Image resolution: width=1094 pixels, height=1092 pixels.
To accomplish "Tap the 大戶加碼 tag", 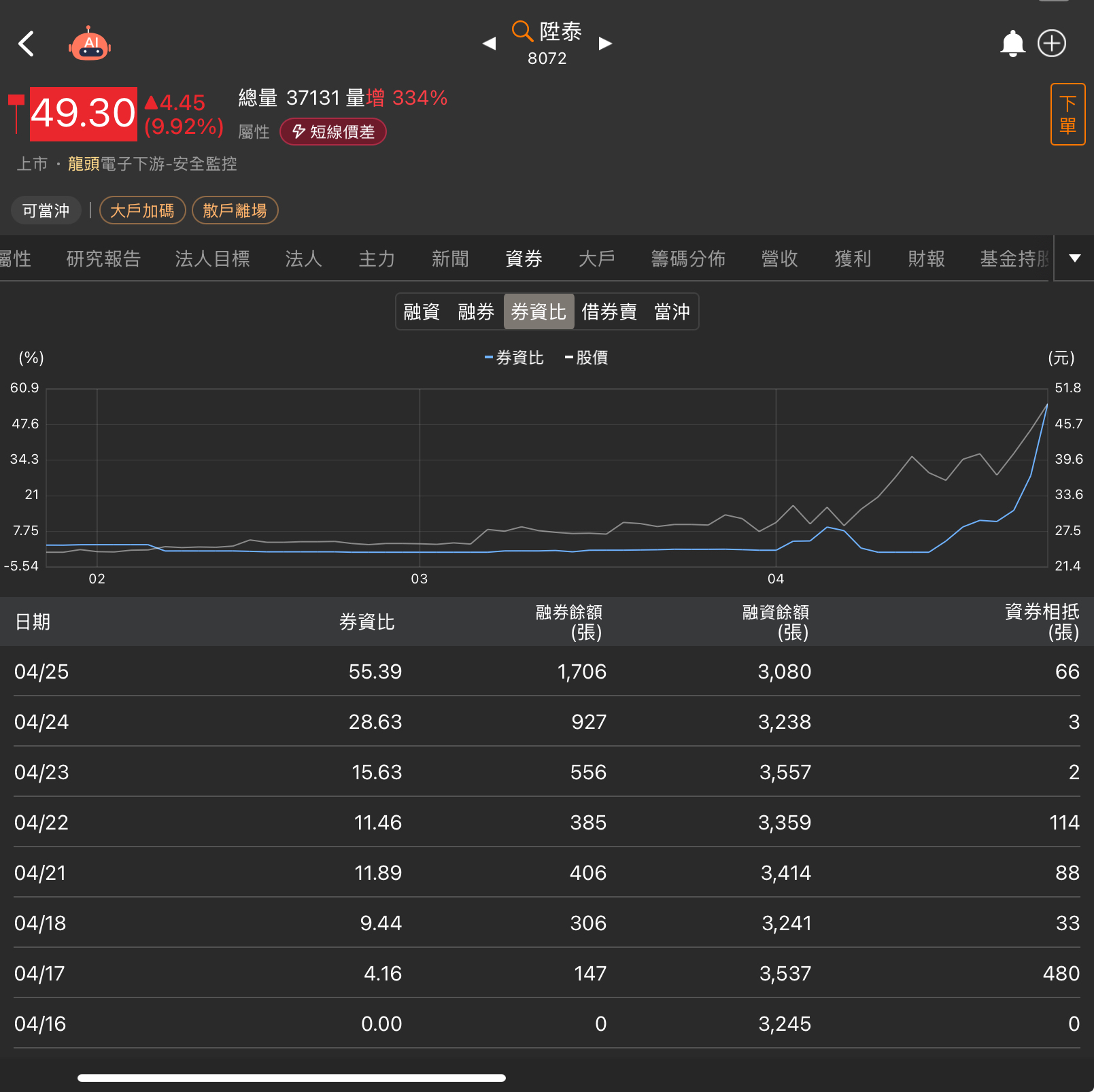I will (142, 211).
